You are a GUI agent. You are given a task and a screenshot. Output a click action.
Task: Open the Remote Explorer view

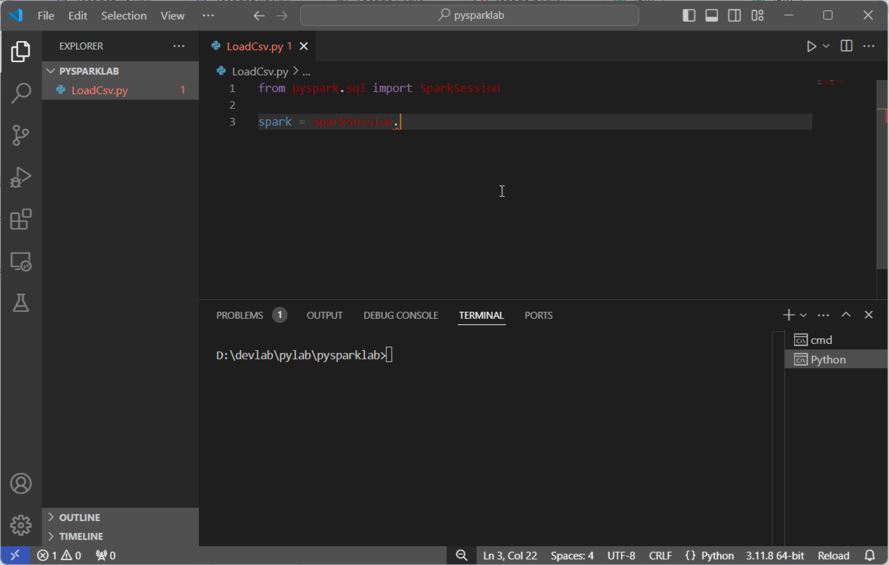tap(20, 261)
